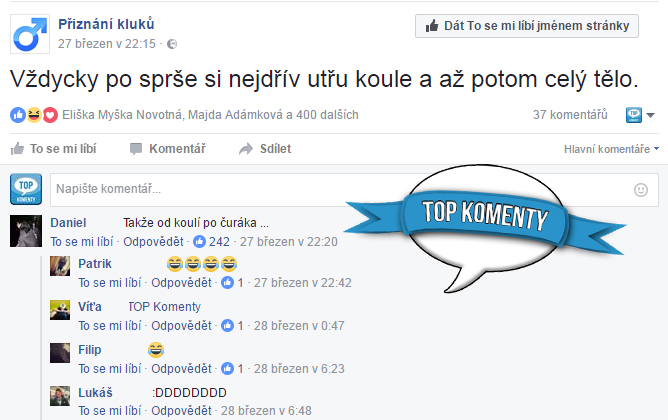Click the like count icon on Daniel's comment
The image size is (668, 420).
click(x=199, y=242)
